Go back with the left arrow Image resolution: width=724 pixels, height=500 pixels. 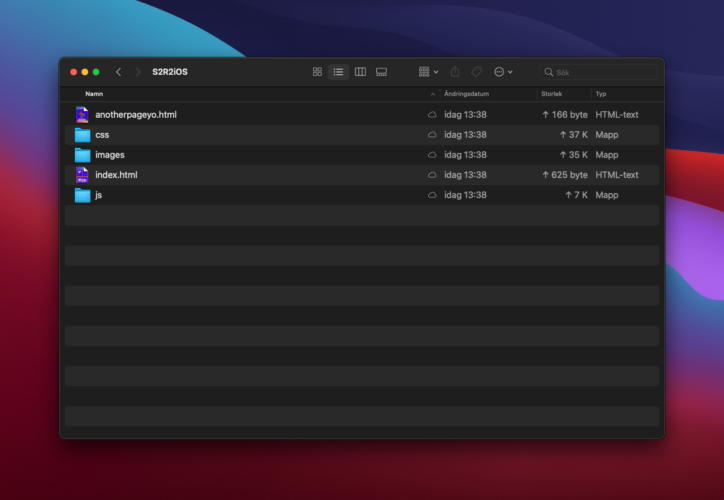click(x=118, y=72)
